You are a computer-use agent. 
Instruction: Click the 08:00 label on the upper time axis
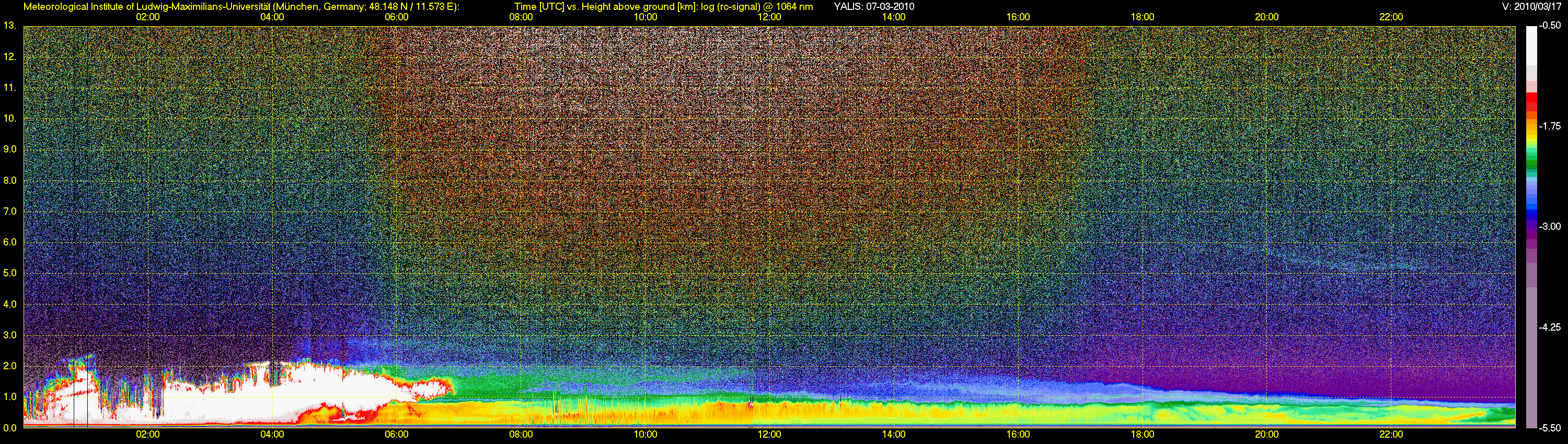click(x=521, y=17)
